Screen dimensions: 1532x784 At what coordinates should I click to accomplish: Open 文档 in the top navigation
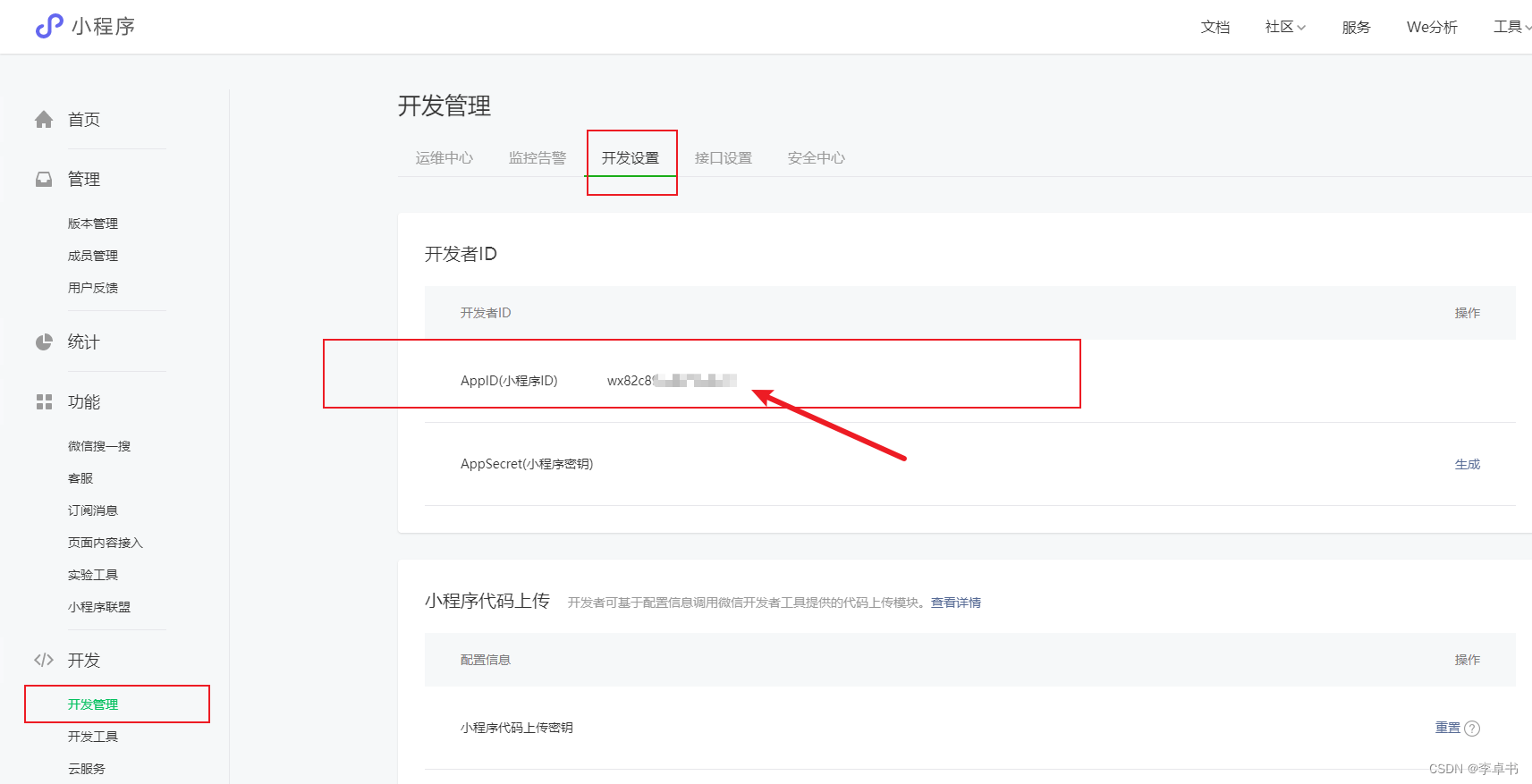click(1215, 27)
